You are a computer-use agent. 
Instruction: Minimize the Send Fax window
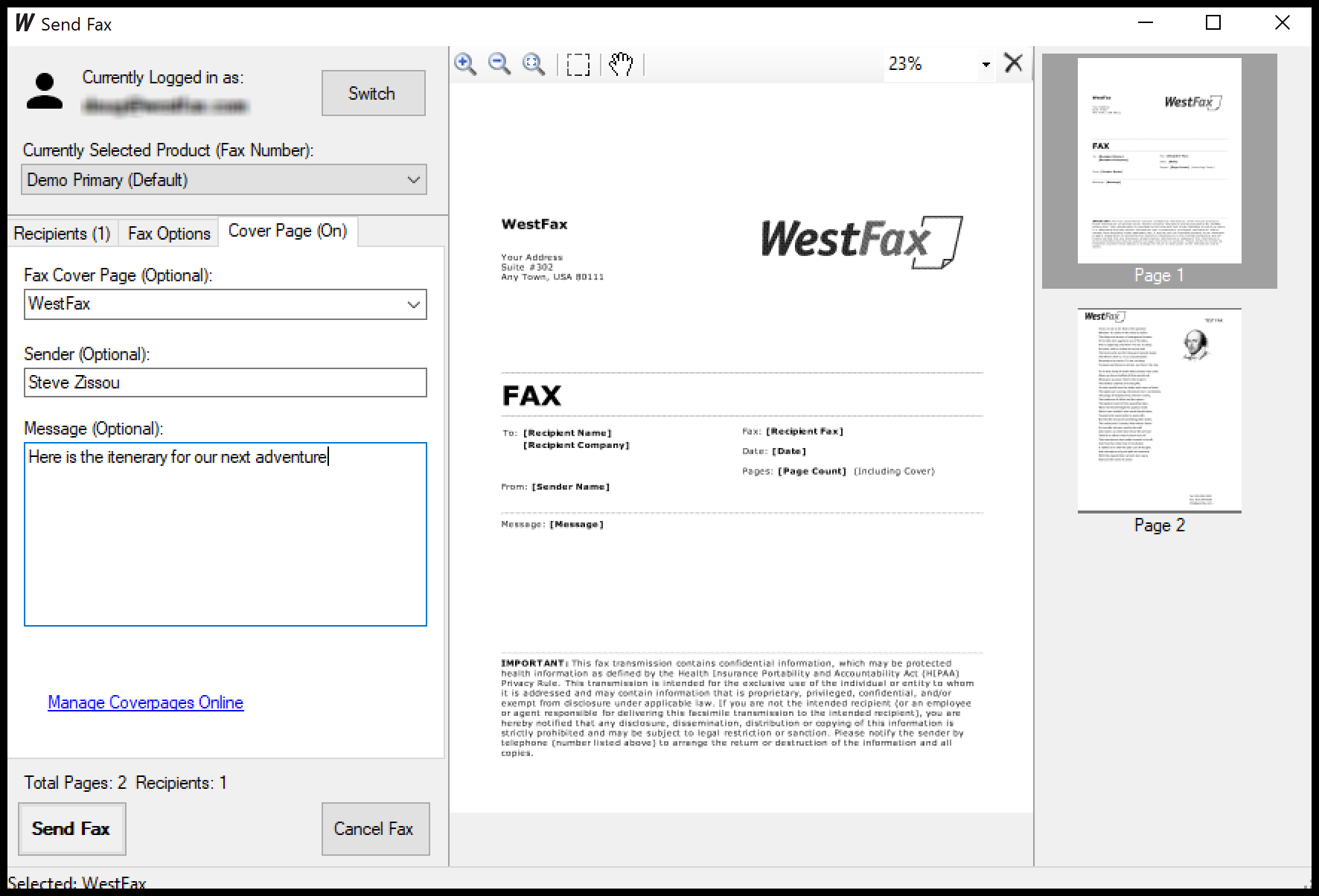click(1146, 23)
